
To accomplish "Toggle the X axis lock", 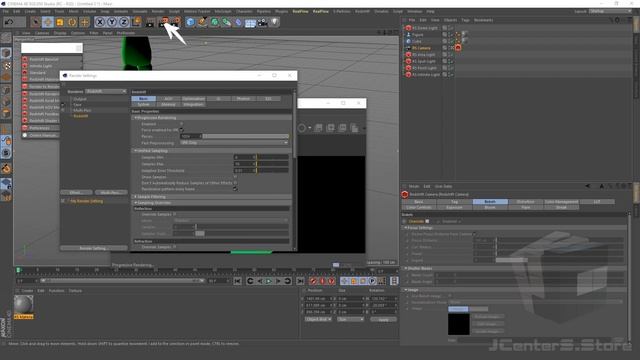I will click(100, 22).
